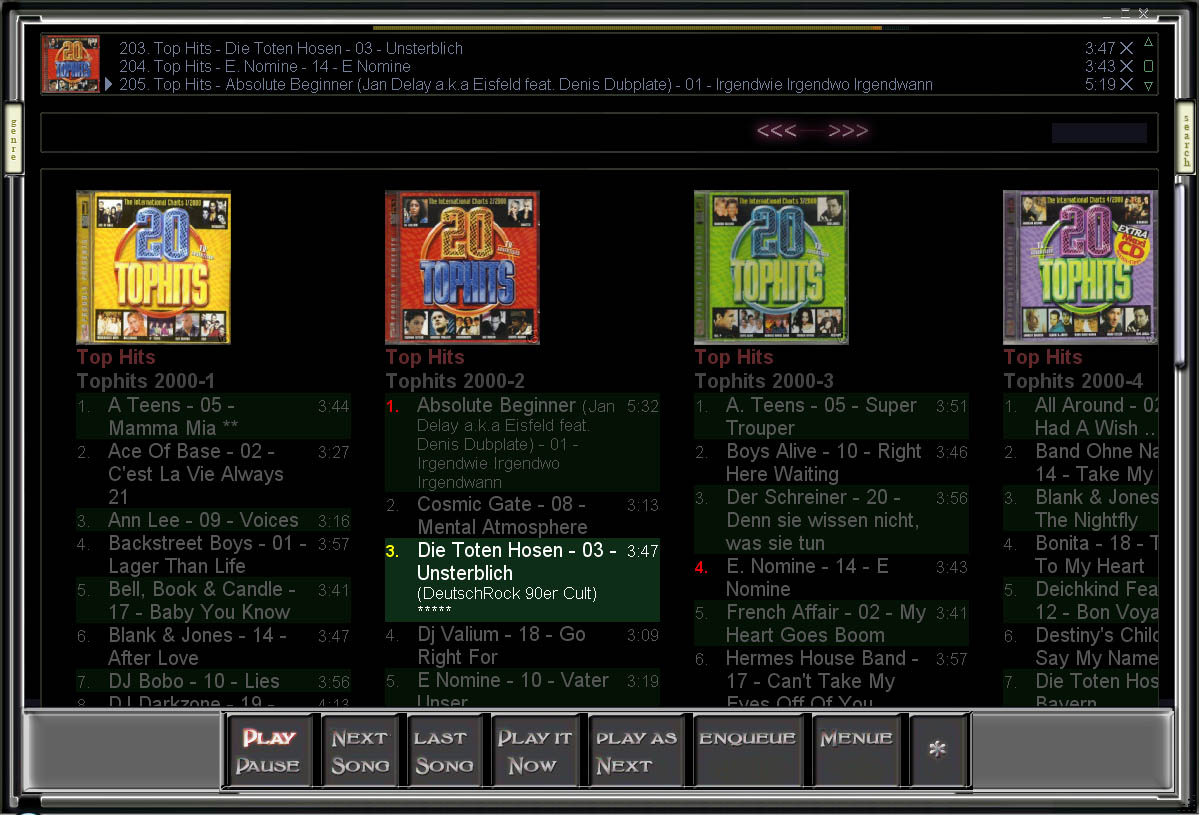Image resolution: width=1199 pixels, height=815 pixels.
Task: Remove playlist entry 203 with its X icon
Action: coord(1126,48)
